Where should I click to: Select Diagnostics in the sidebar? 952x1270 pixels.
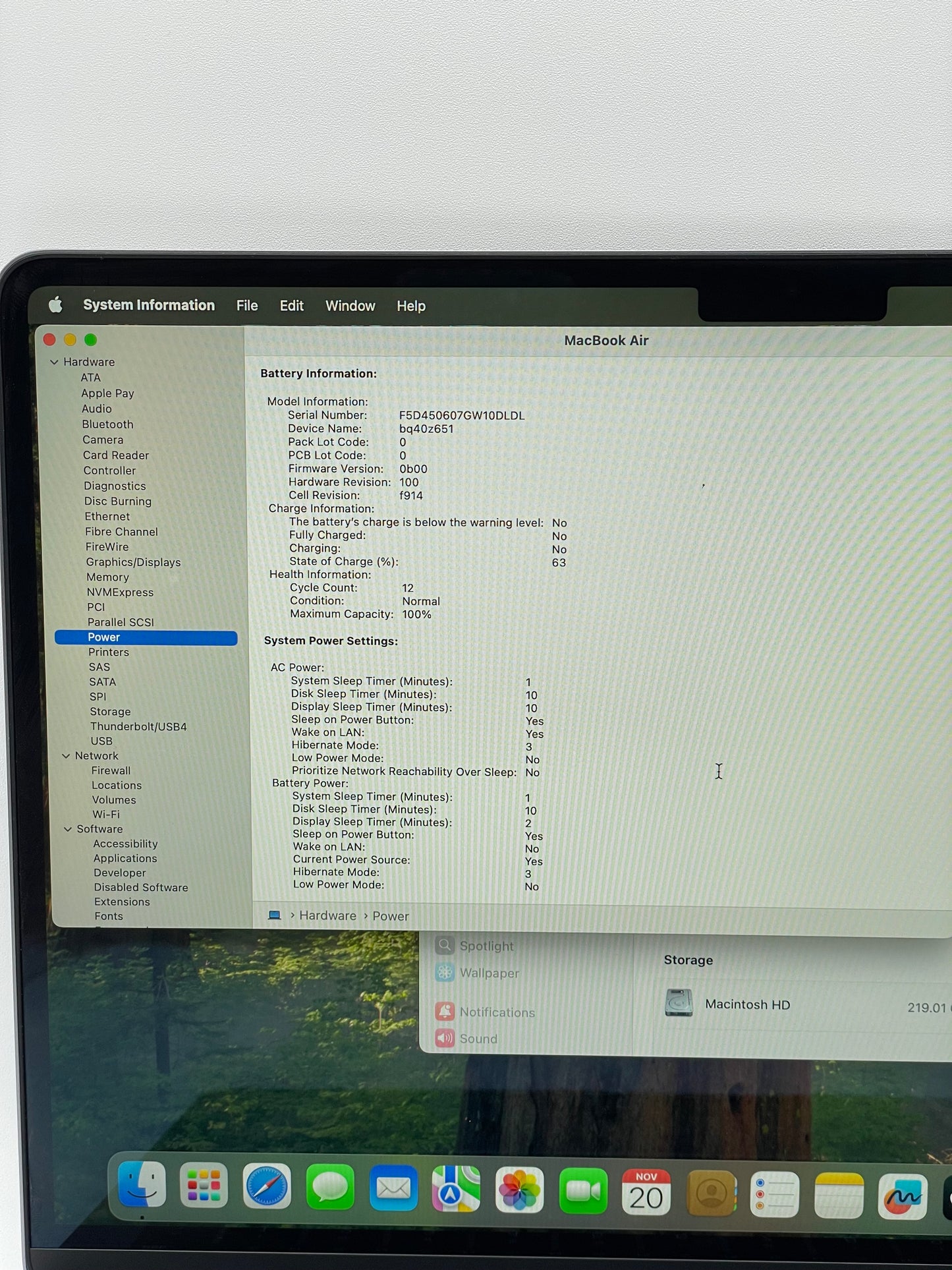click(115, 486)
